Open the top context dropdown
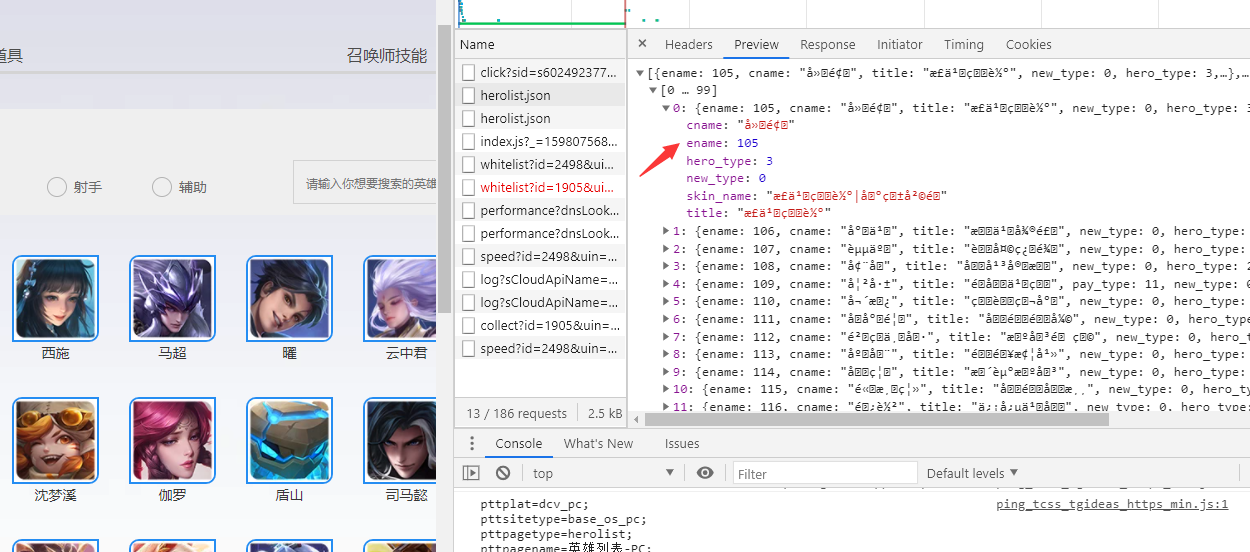Viewport: 1250px width, 552px height. tap(603, 473)
